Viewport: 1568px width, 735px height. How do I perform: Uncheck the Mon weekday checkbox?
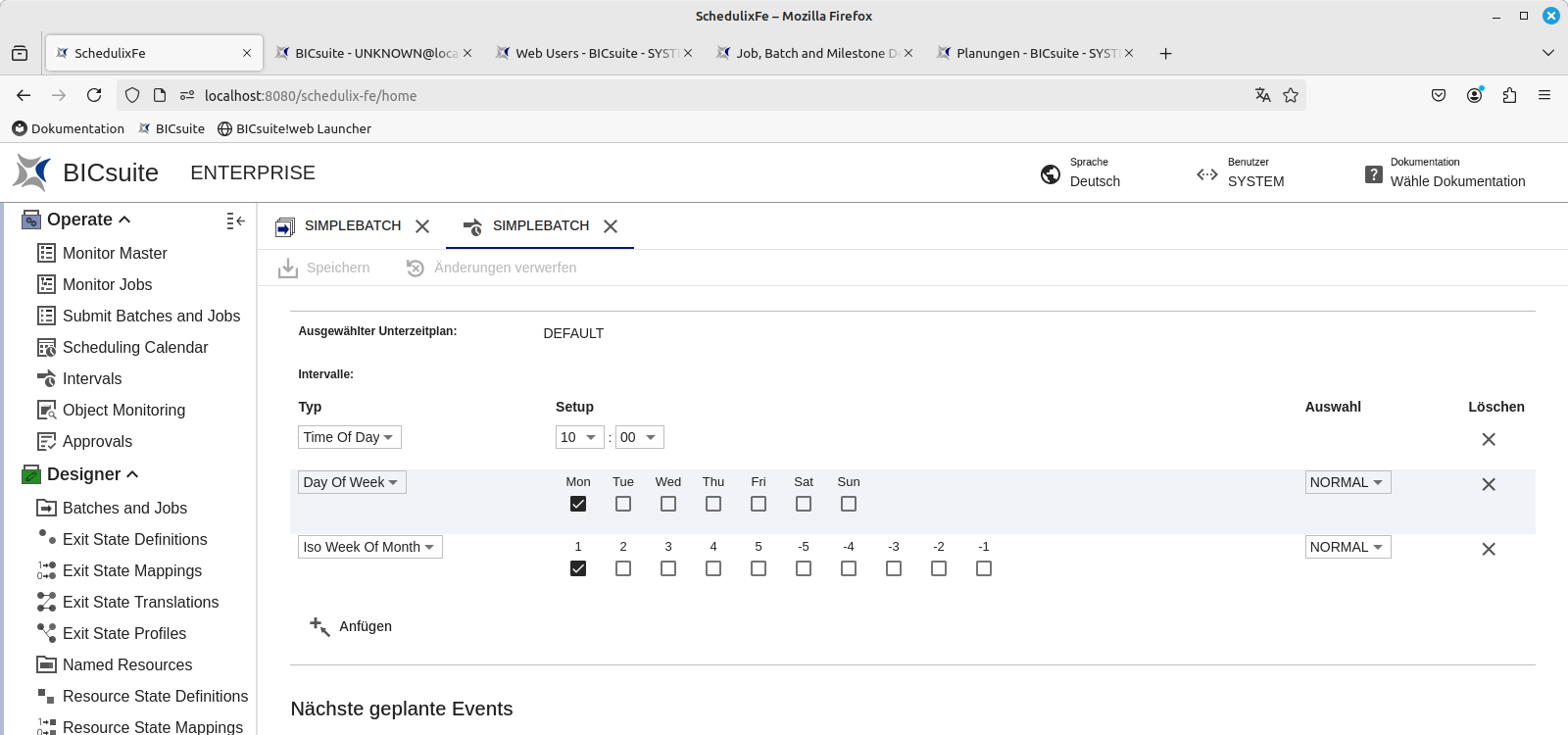pos(578,504)
